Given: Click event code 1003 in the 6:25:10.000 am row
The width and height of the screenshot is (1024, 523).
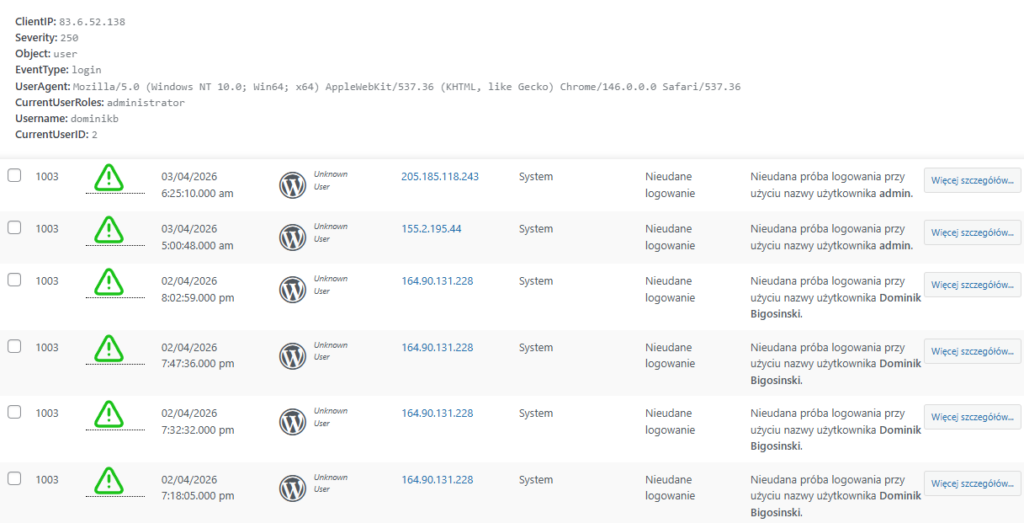Looking at the screenshot, I should (x=47, y=176).
